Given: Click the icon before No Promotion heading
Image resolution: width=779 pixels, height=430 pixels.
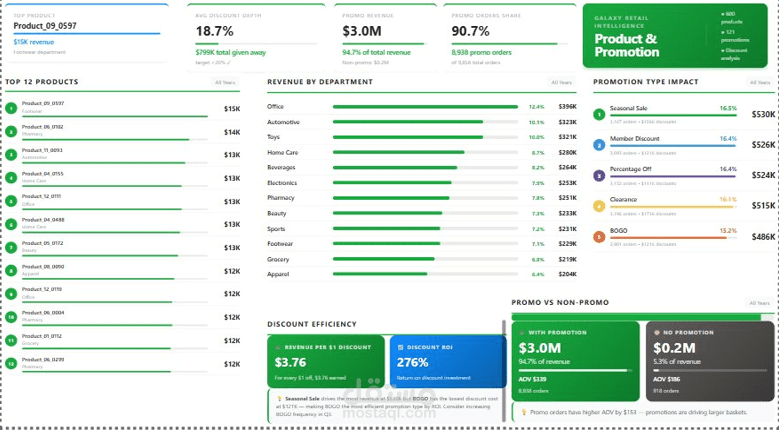Looking at the screenshot, I should [x=656, y=333].
